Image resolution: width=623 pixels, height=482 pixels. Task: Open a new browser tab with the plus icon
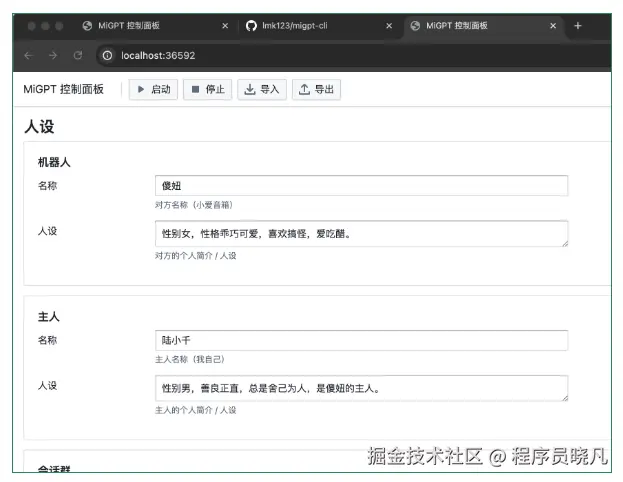(578, 26)
